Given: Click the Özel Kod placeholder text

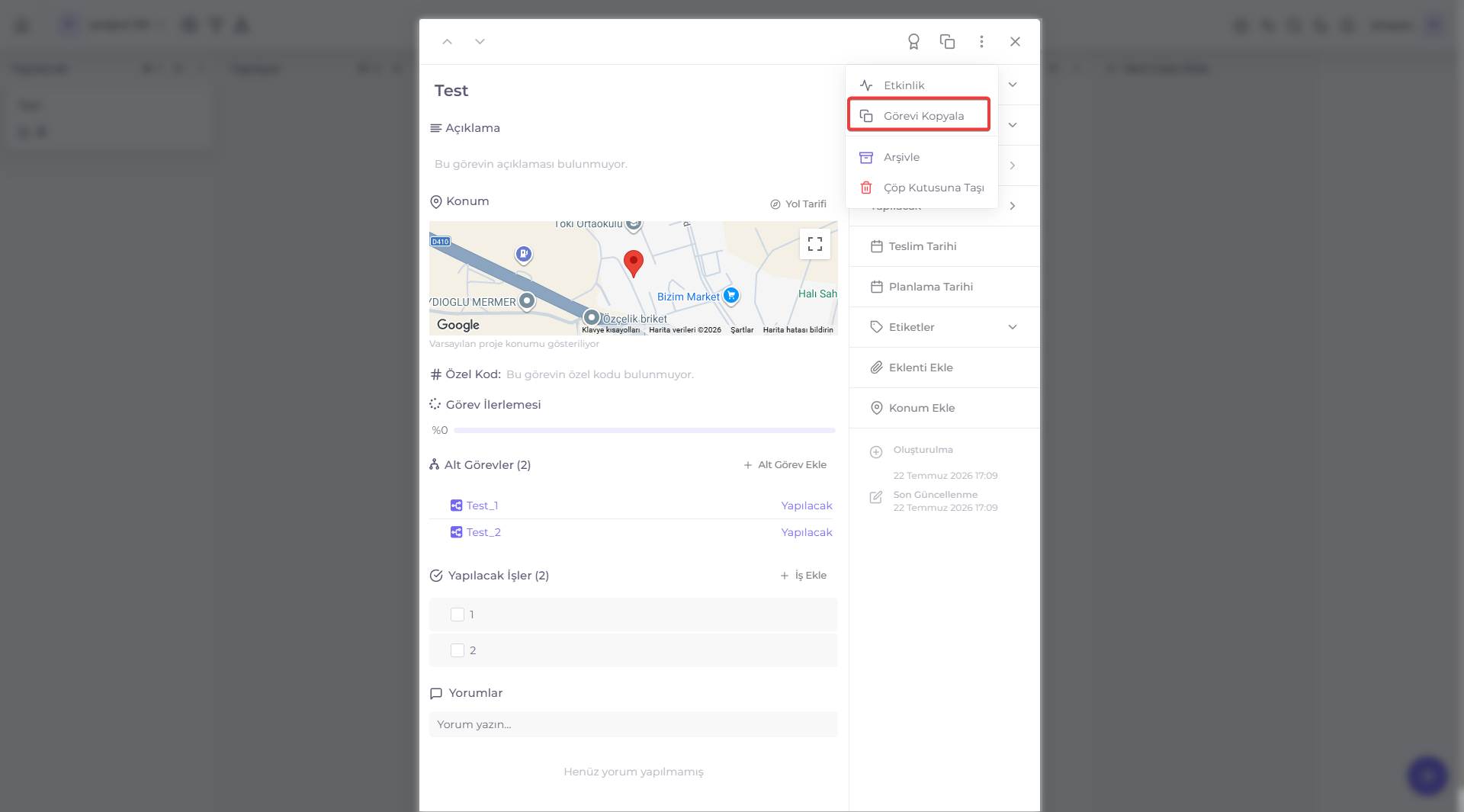Looking at the screenshot, I should pyautogui.click(x=599, y=374).
